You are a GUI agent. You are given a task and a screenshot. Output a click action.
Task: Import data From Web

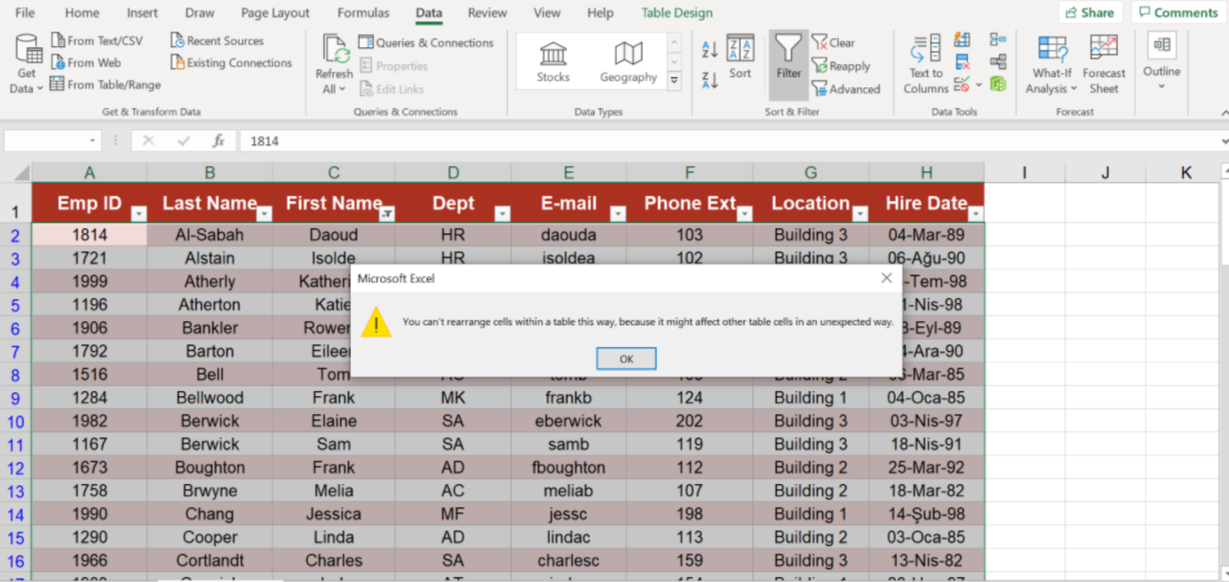click(85, 63)
